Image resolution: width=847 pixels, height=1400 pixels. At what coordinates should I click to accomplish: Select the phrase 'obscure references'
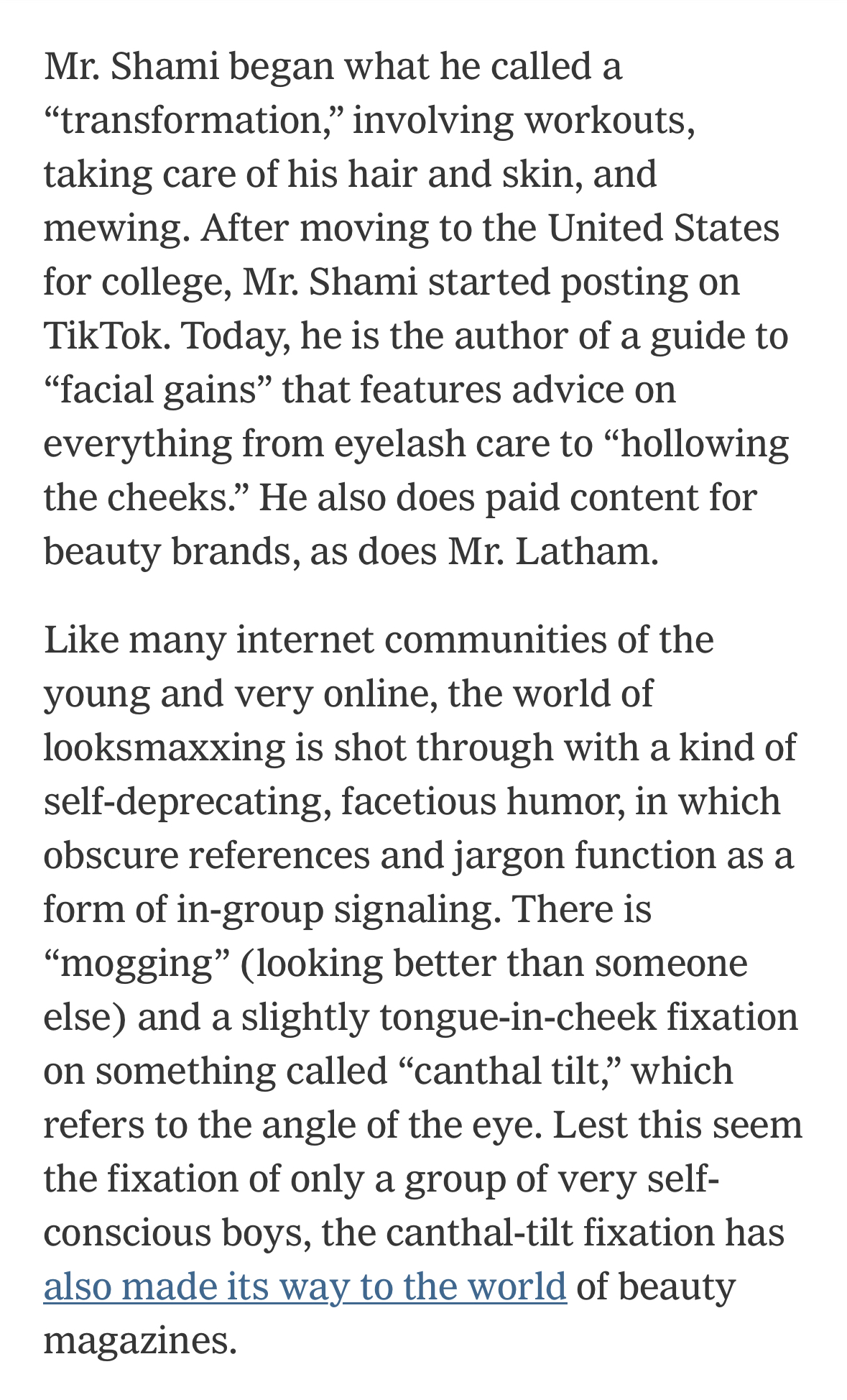[206, 856]
